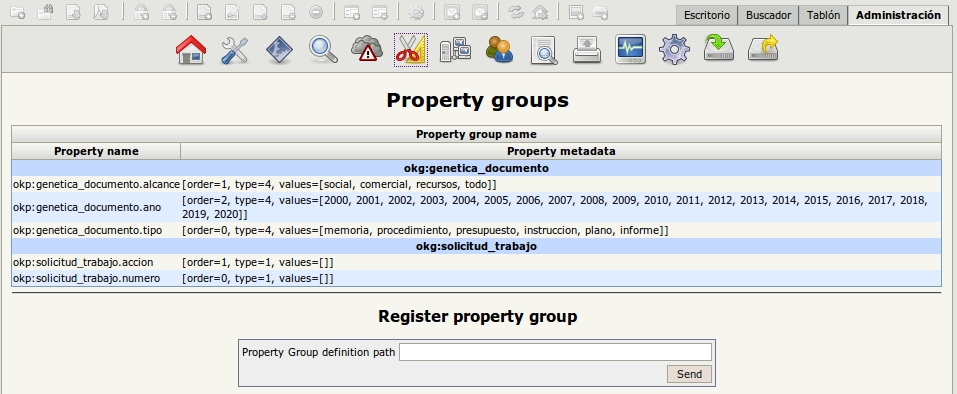Click the remove property group toolbar icon

[x=380, y=12]
